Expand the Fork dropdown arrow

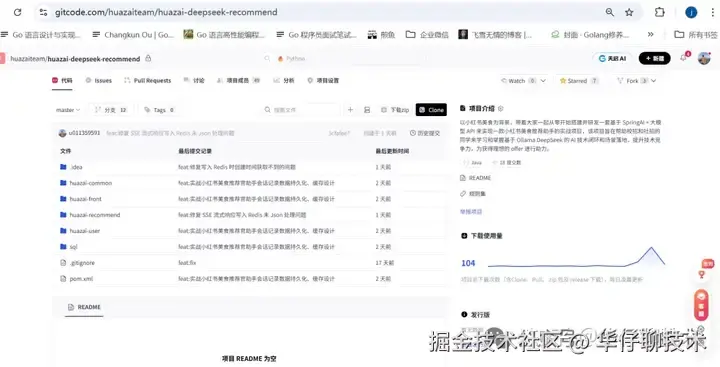pos(653,81)
